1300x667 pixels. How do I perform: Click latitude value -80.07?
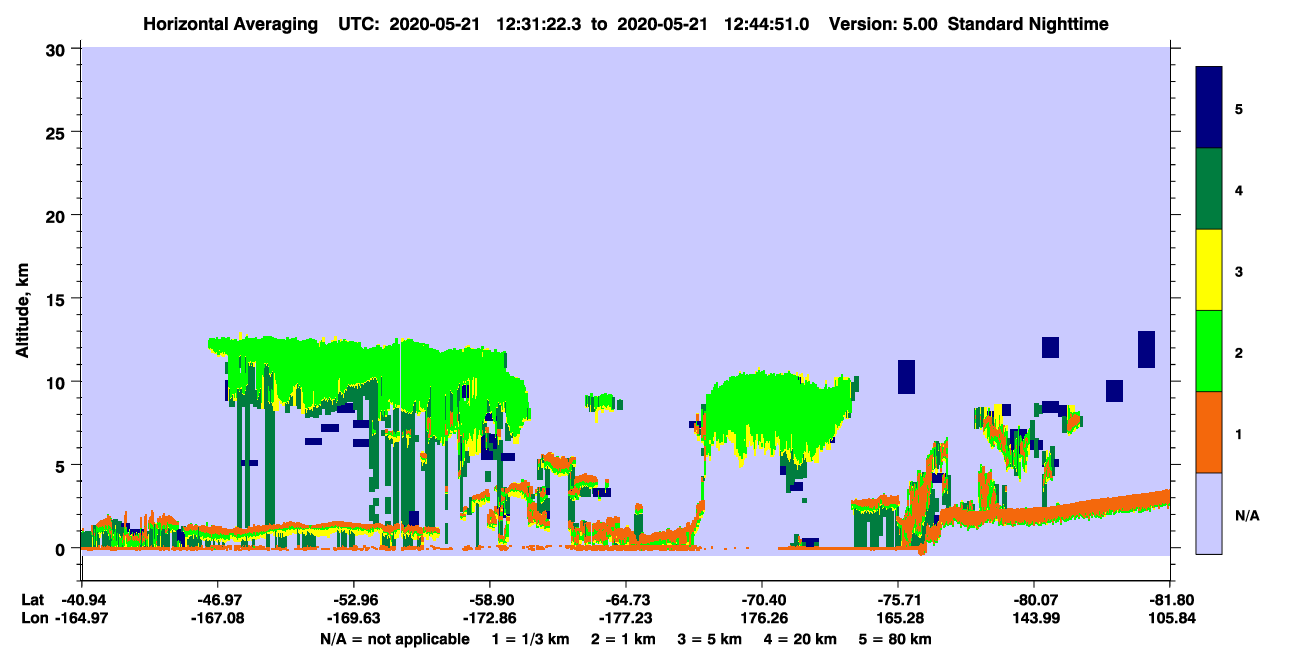1033,600
